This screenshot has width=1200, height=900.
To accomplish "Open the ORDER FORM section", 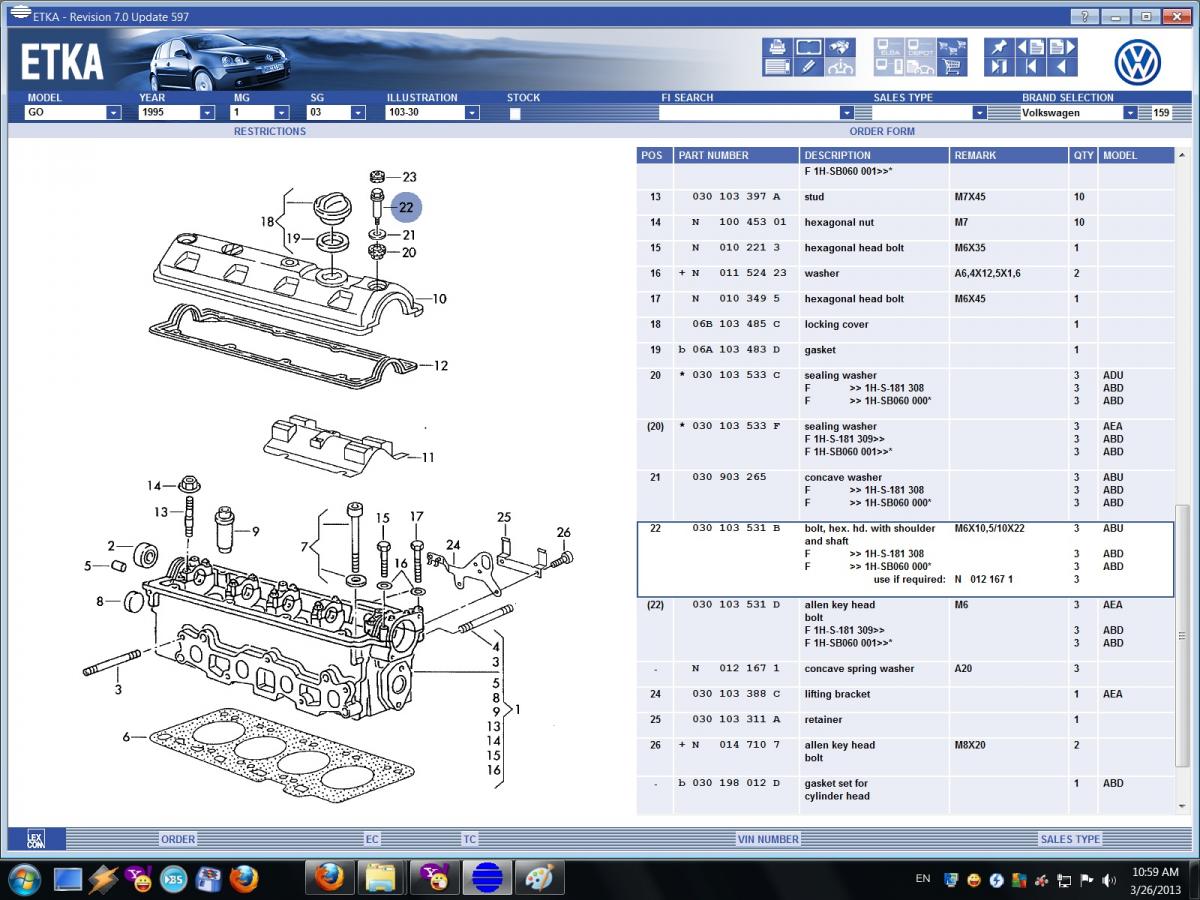I will click(x=882, y=131).
